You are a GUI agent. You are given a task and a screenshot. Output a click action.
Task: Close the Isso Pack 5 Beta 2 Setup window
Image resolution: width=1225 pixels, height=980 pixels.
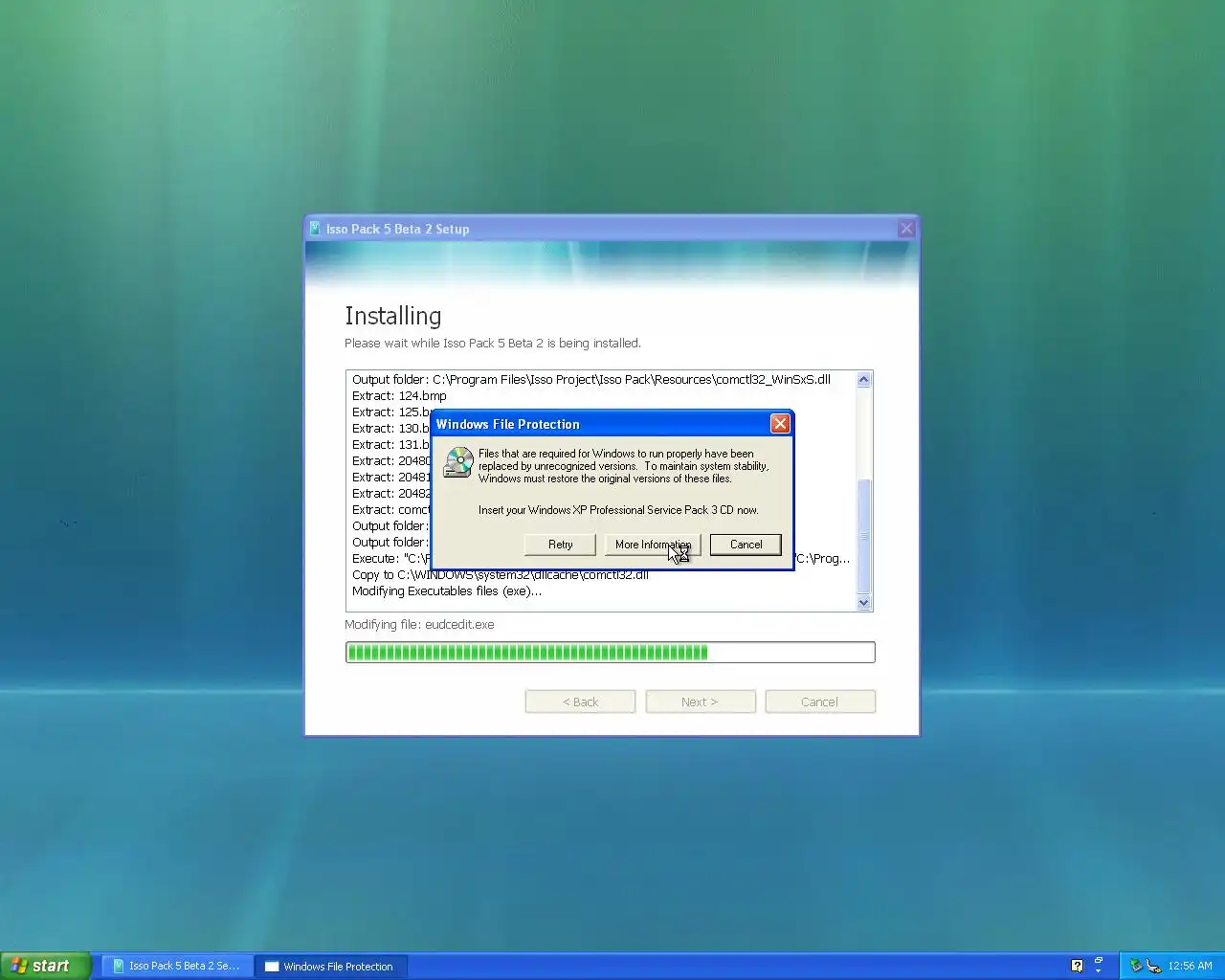coord(905,229)
